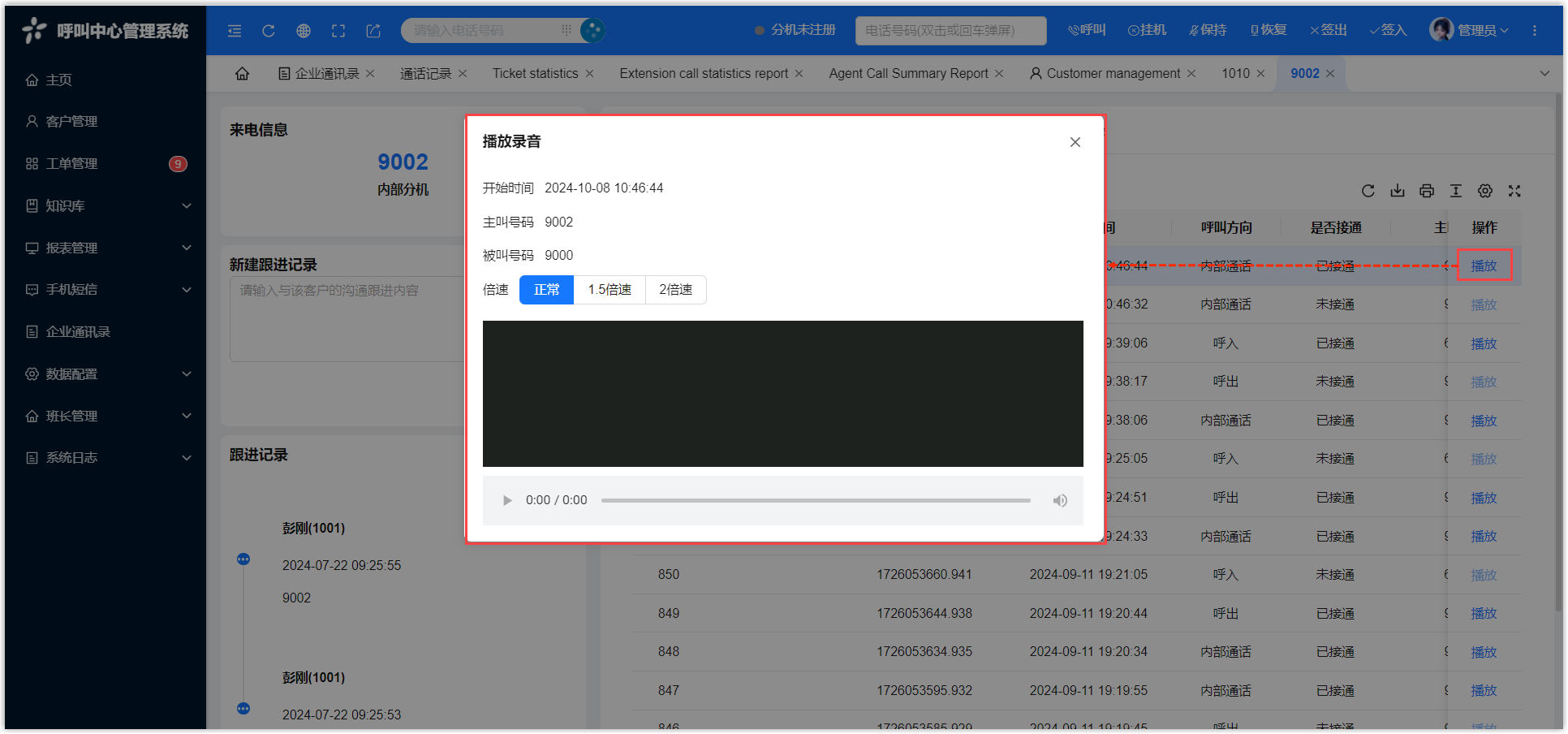Open the 管理员 user dropdown

point(1470,30)
